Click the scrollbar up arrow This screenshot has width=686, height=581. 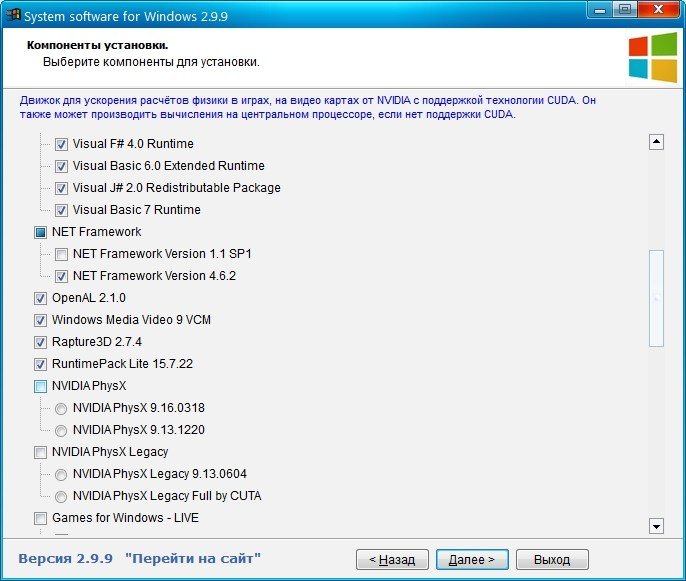click(656, 142)
